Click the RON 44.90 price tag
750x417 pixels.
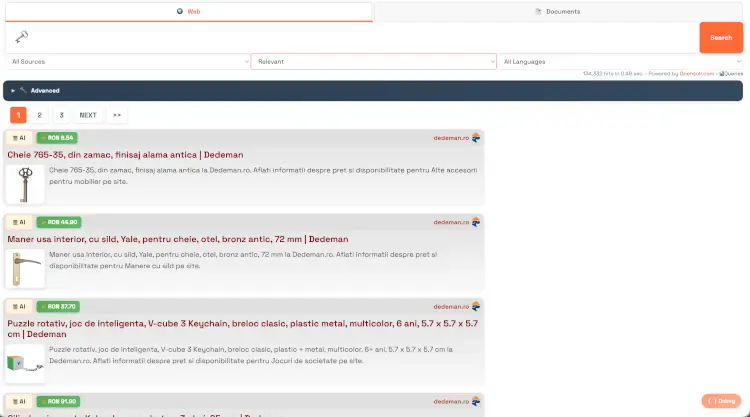tap(58, 222)
